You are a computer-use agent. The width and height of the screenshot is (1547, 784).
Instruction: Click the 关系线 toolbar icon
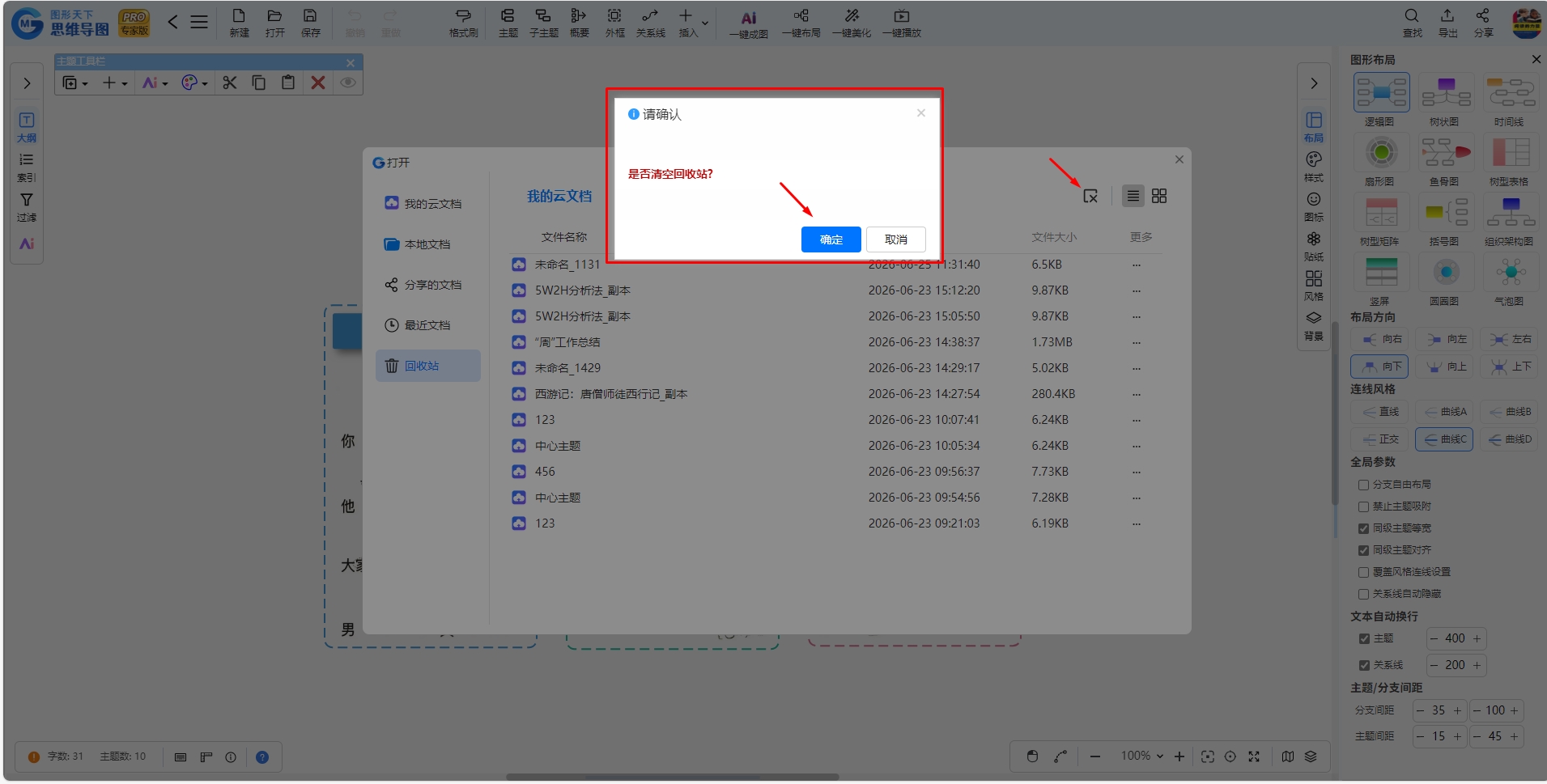coord(650,23)
